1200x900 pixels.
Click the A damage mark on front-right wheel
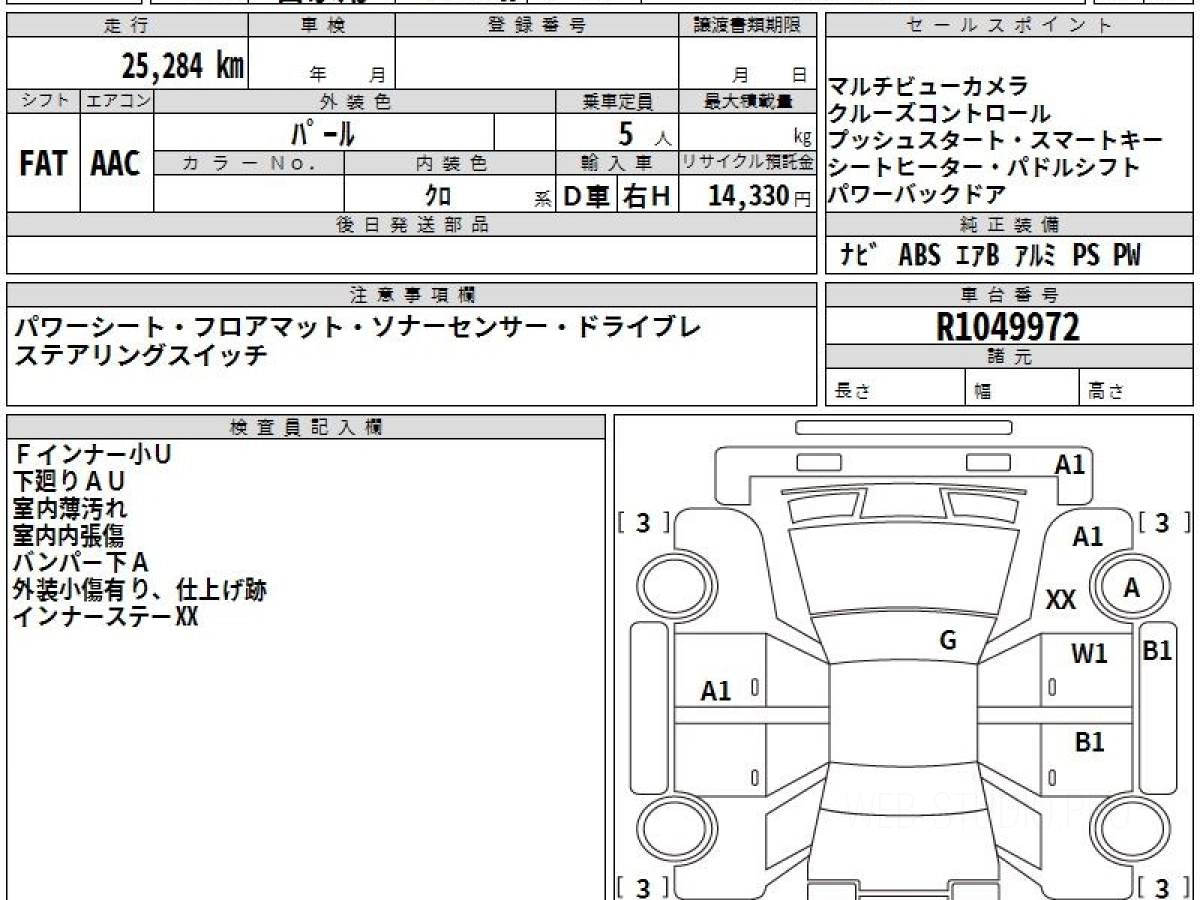[x=1131, y=588]
